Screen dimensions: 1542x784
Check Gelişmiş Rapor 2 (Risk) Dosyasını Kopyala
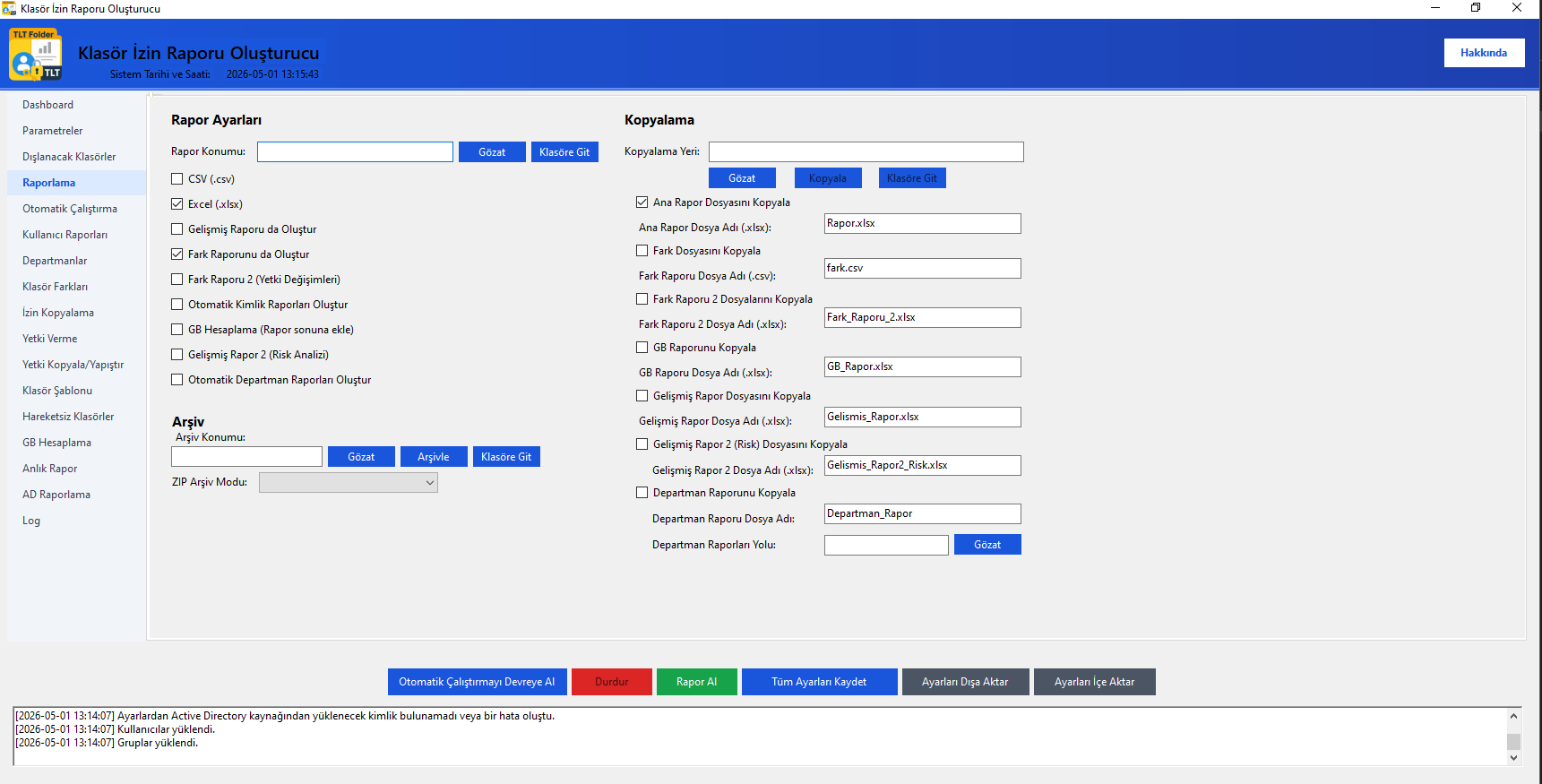point(642,444)
